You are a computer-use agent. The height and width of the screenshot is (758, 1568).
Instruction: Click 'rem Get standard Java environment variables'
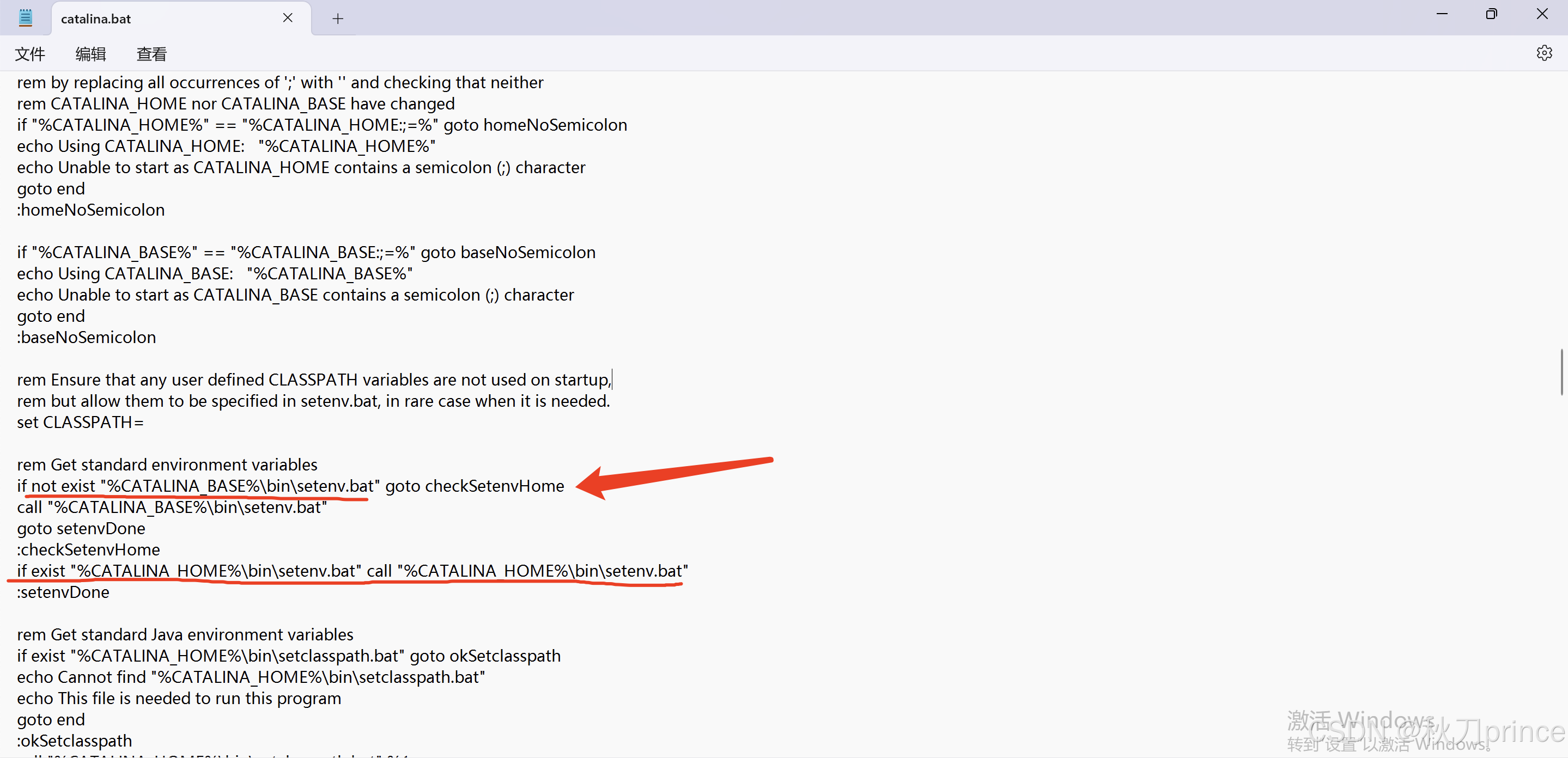click(x=185, y=635)
